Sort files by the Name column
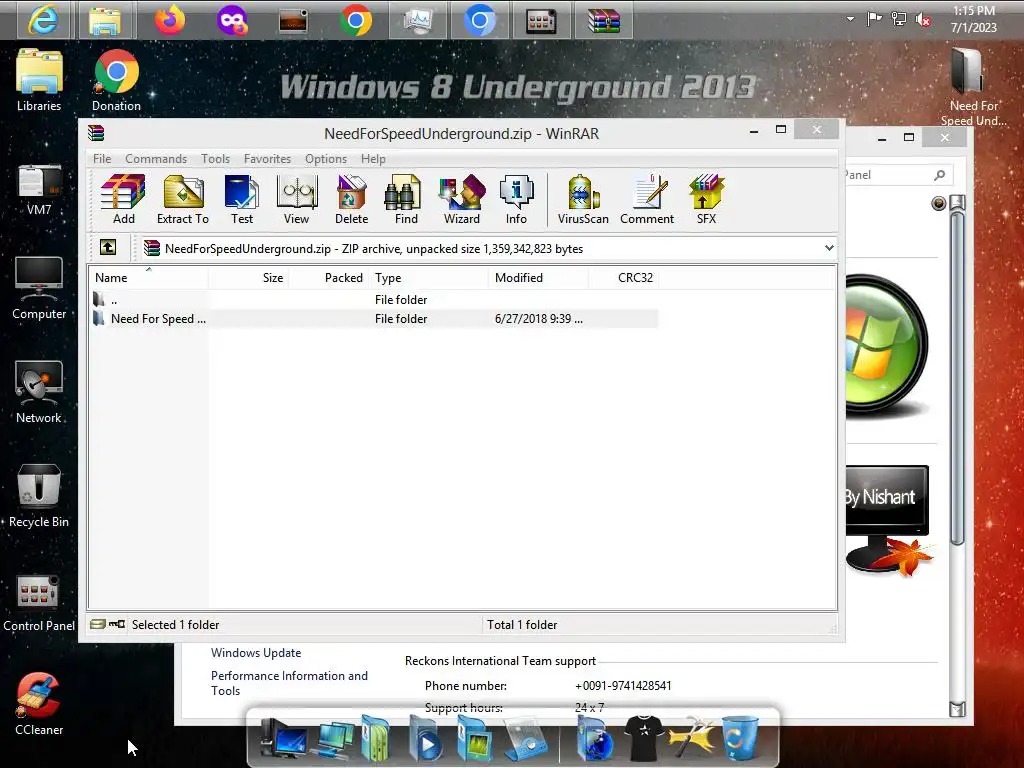The width and height of the screenshot is (1024, 768). click(x=148, y=278)
